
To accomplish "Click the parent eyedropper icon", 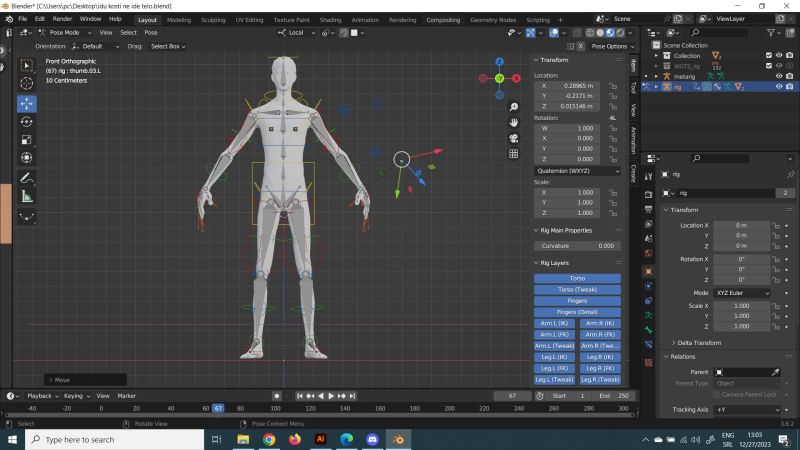I will click(776, 372).
